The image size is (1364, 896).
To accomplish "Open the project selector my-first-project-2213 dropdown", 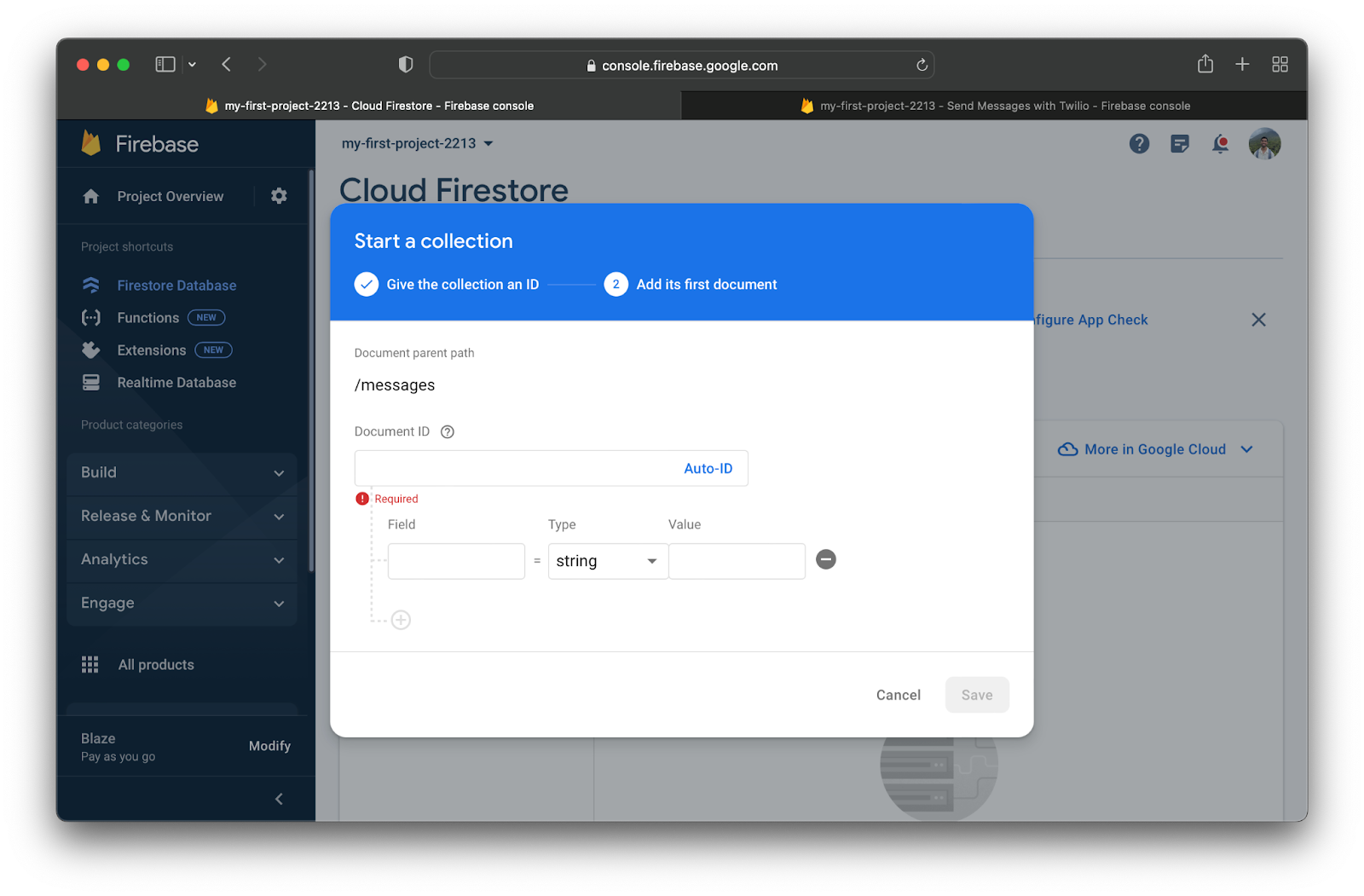I will (x=417, y=143).
